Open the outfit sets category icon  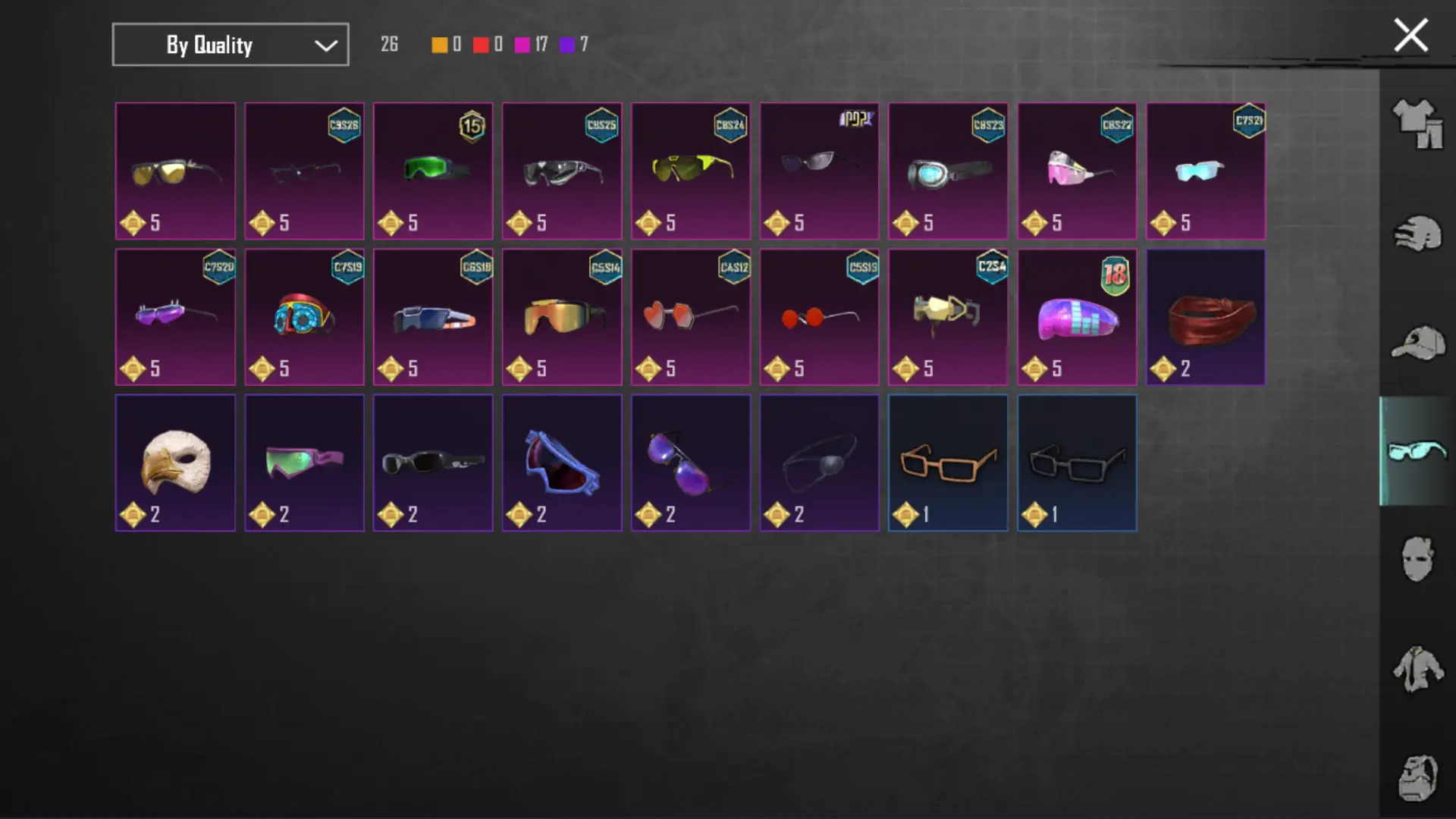pyautogui.click(x=1417, y=124)
